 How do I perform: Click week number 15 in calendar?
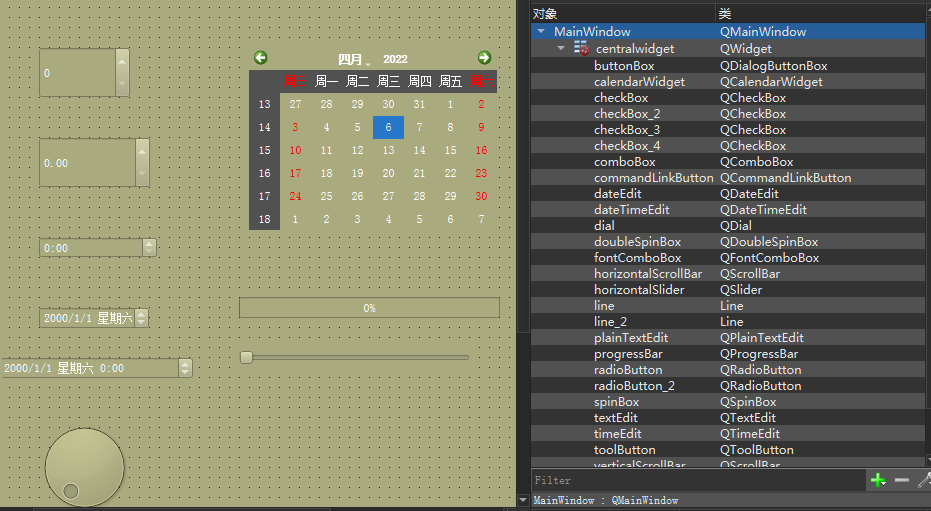tap(264, 150)
